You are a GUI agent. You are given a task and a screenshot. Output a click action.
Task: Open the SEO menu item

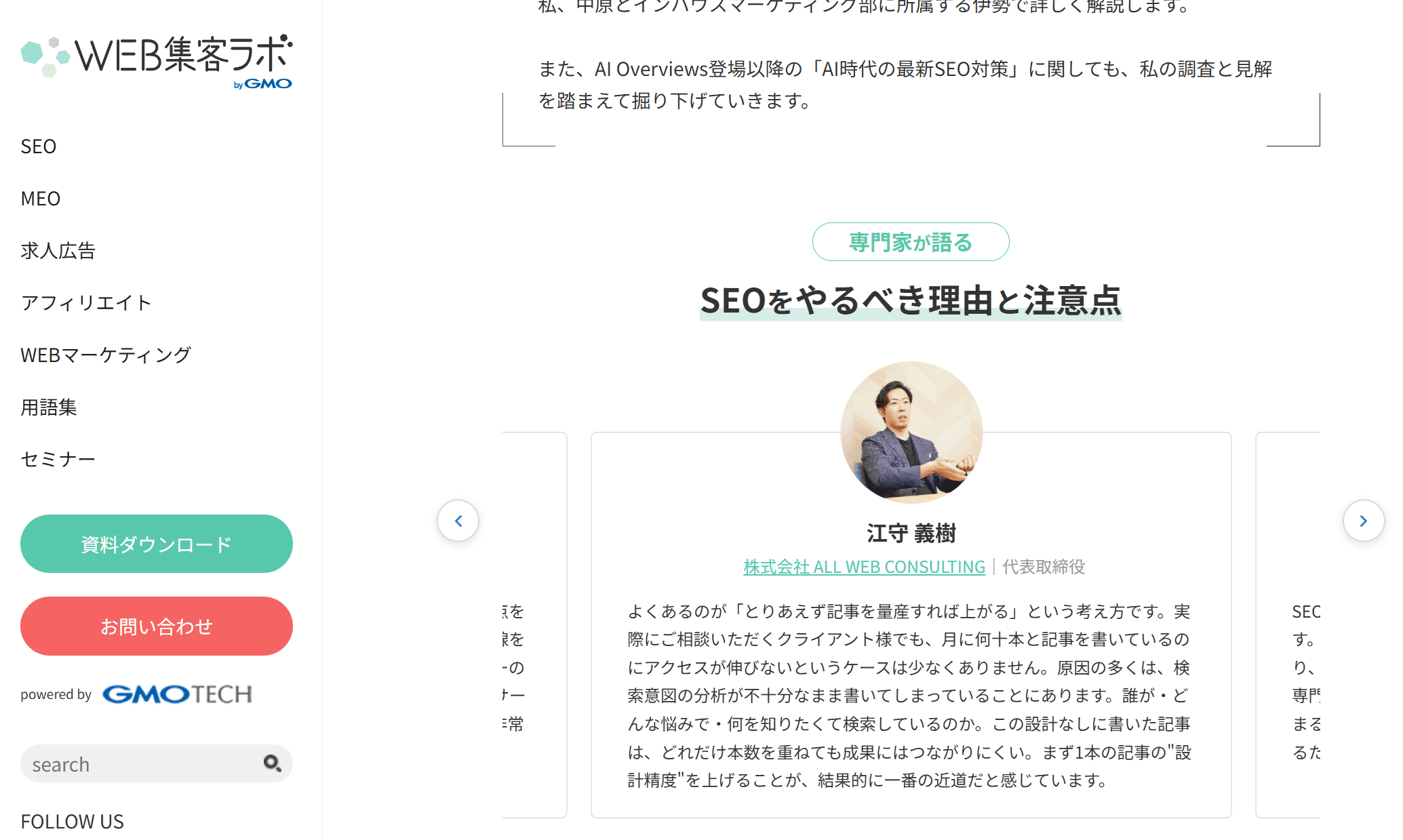39,146
